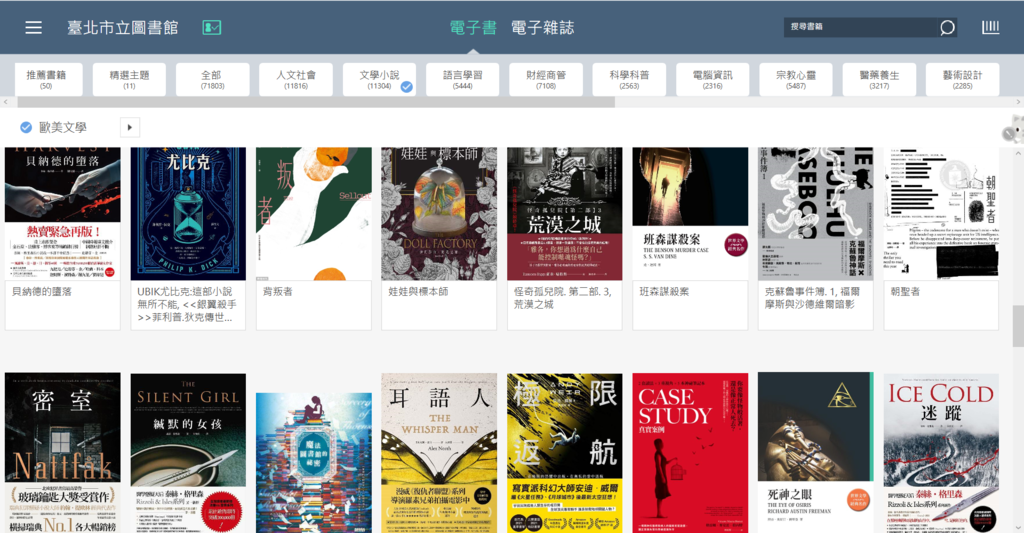This screenshot has height=533, width=1024.
Task: Open the Ice Cold 迷蹤 book cover
Action: tap(941, 453)
